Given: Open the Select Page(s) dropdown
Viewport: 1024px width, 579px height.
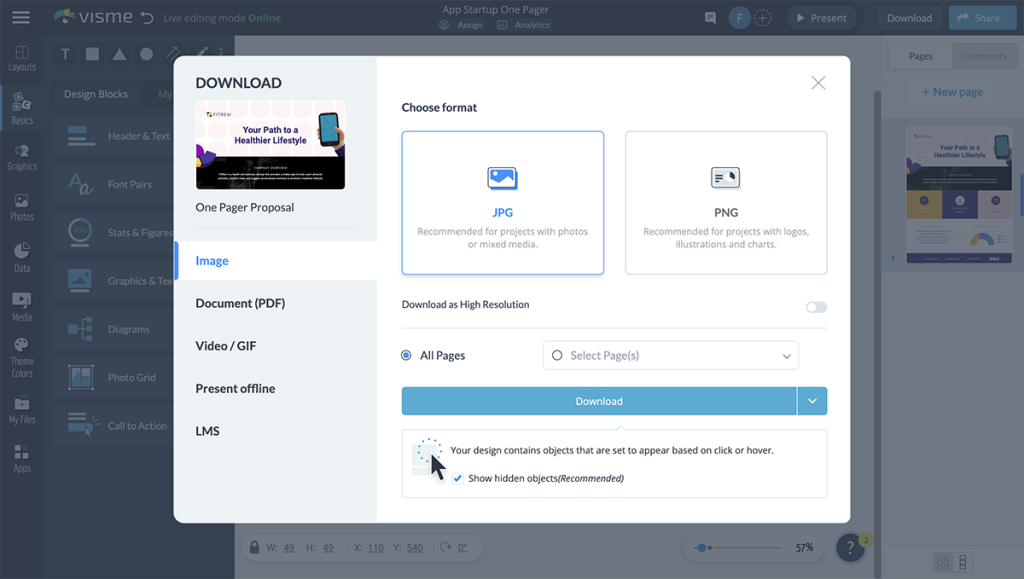Looking at the screenshot, I should coord(670,355).
